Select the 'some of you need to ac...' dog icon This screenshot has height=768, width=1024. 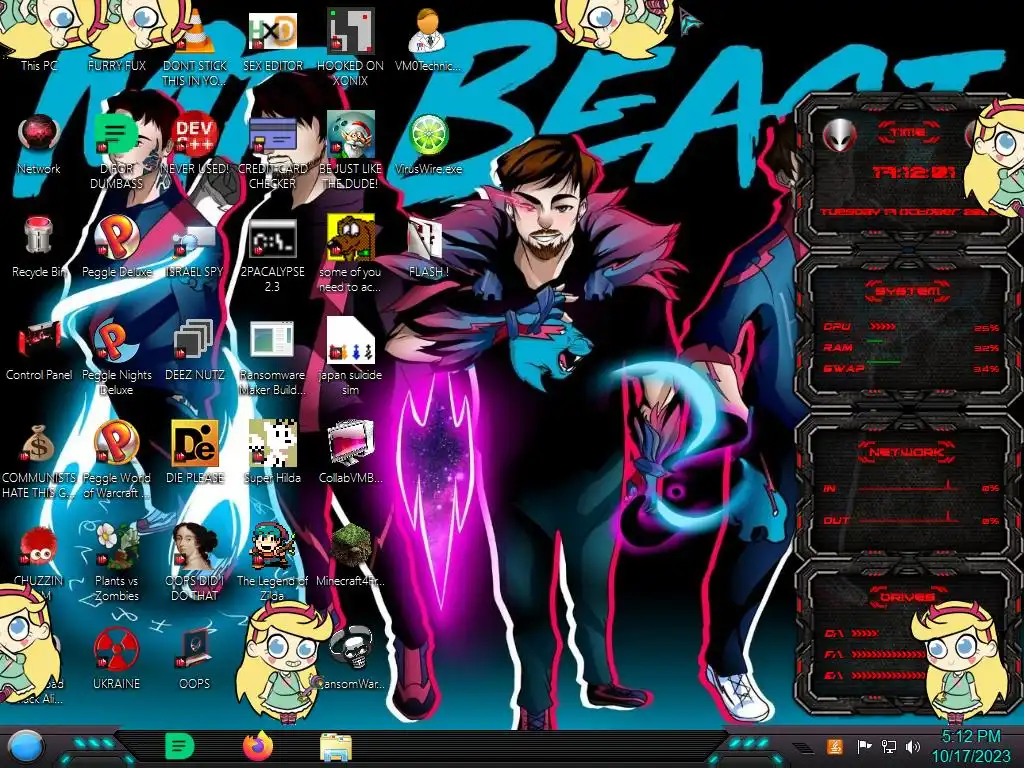pos(350,255)
